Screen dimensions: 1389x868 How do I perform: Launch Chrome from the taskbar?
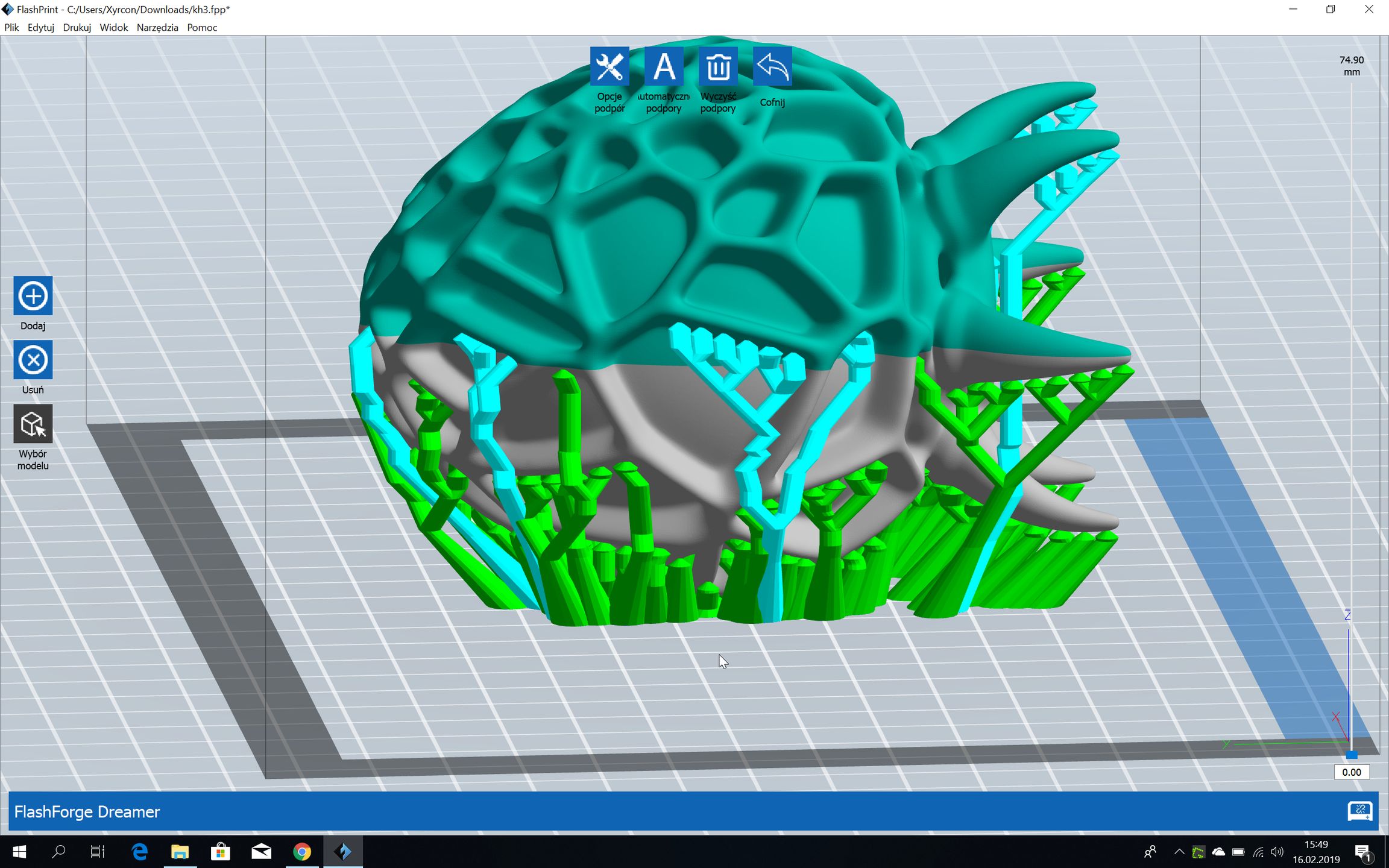(x=303, y=851)
